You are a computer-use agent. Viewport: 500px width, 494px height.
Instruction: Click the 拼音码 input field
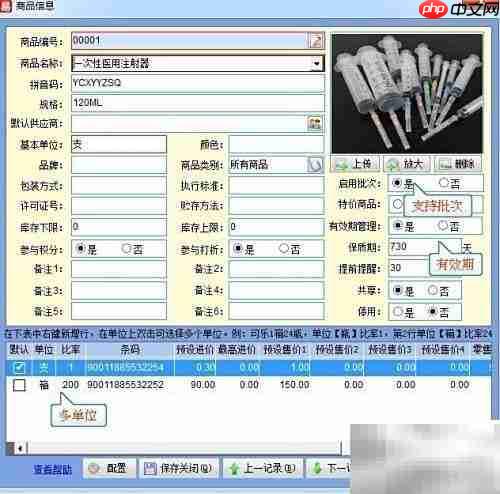tap(198, 83)
